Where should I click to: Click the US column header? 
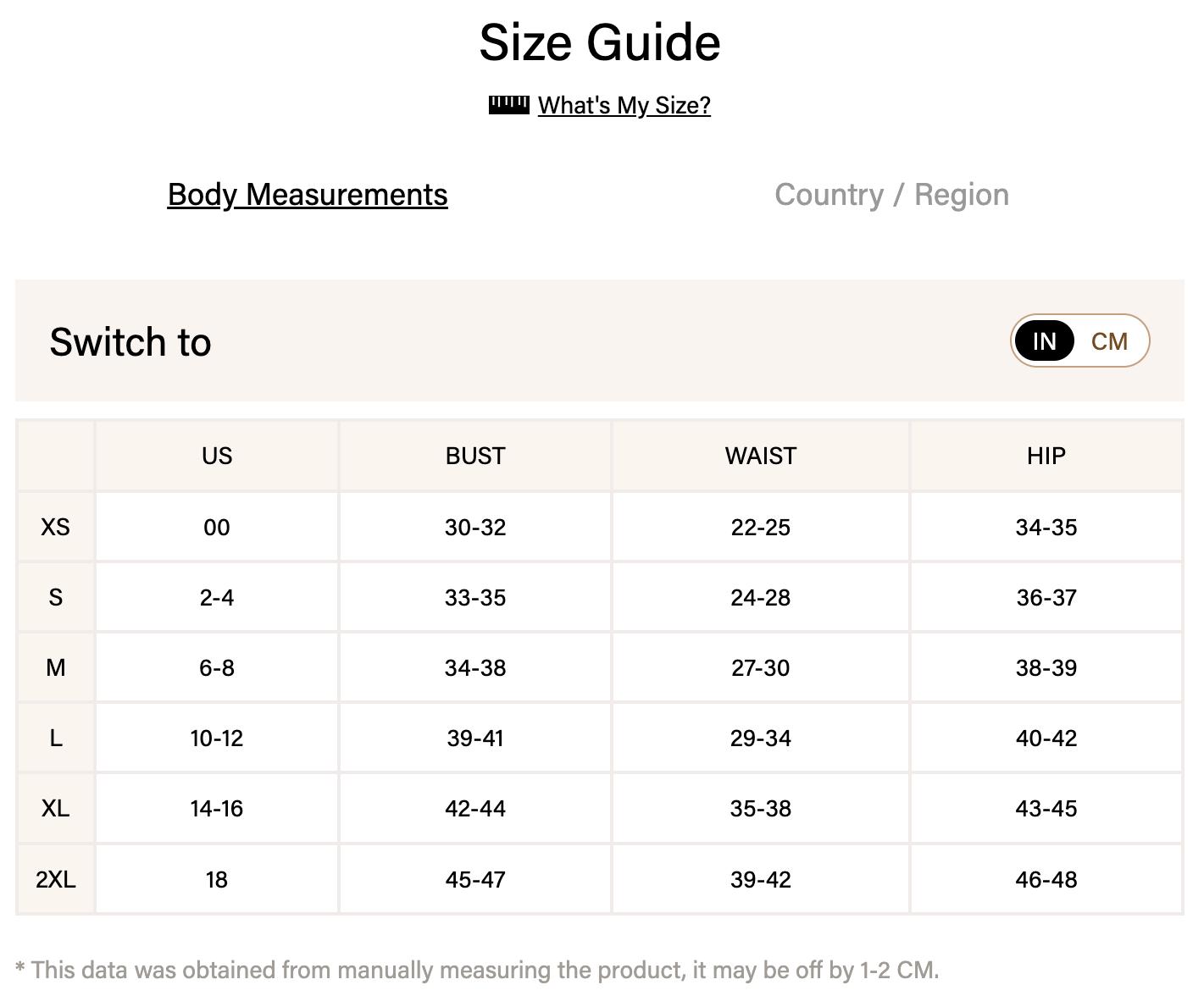point(216,456)
